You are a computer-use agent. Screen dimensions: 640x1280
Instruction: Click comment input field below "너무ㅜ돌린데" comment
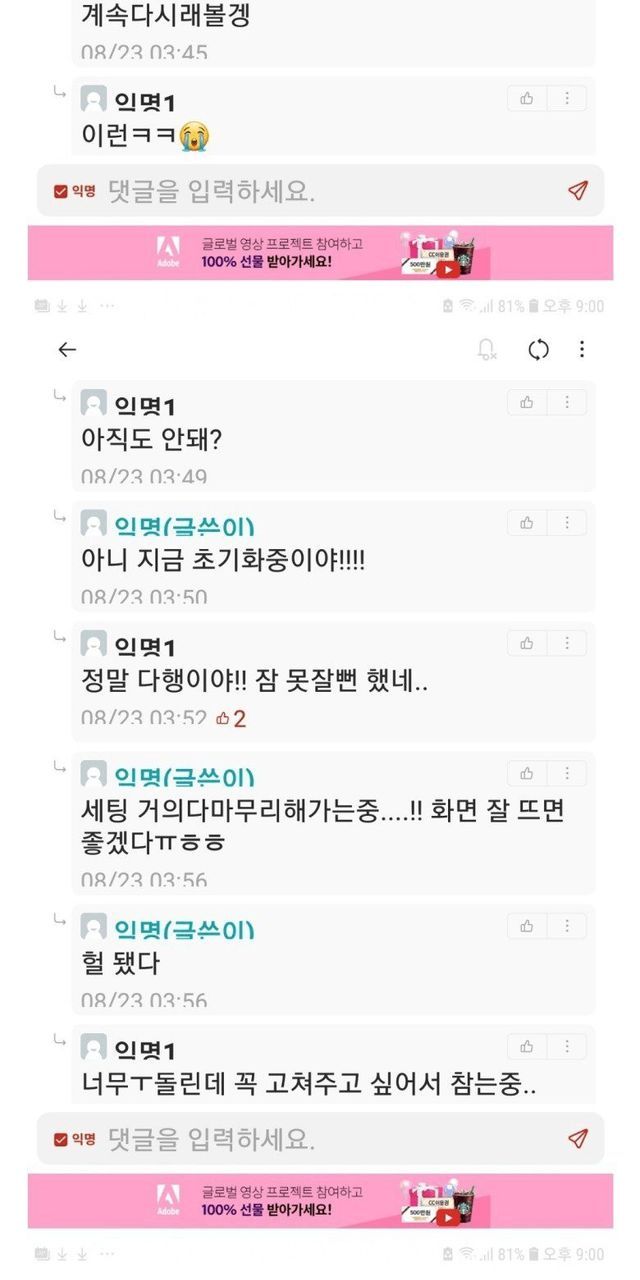(x=320, y=1139)
